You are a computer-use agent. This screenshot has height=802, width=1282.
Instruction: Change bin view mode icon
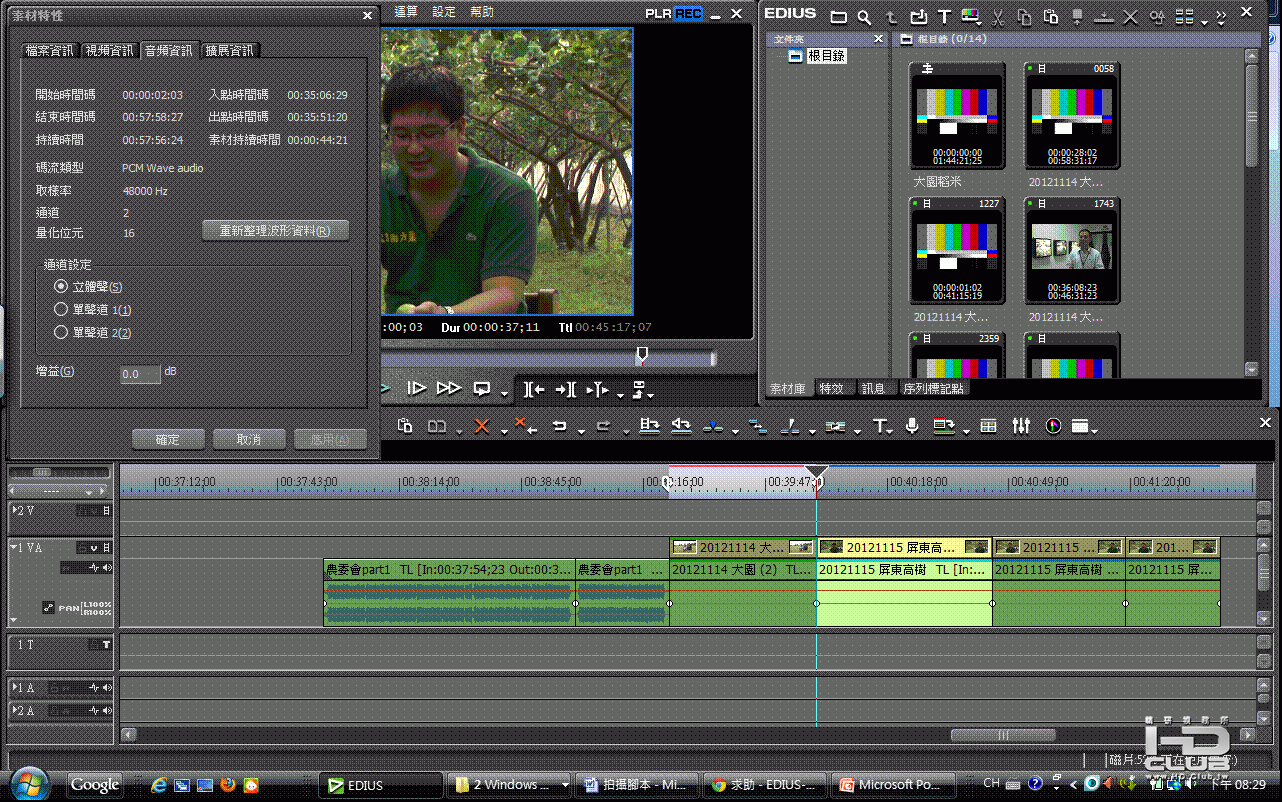(x=1184, y=17)
